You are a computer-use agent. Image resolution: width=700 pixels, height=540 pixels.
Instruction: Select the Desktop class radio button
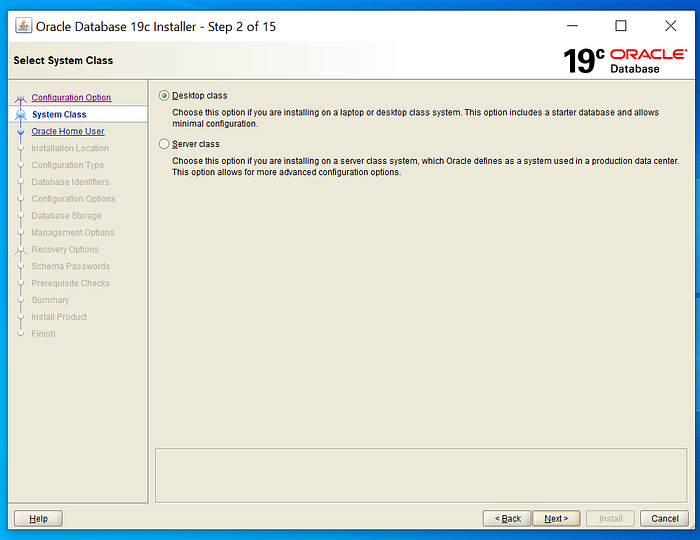click(x=164, y=96)
